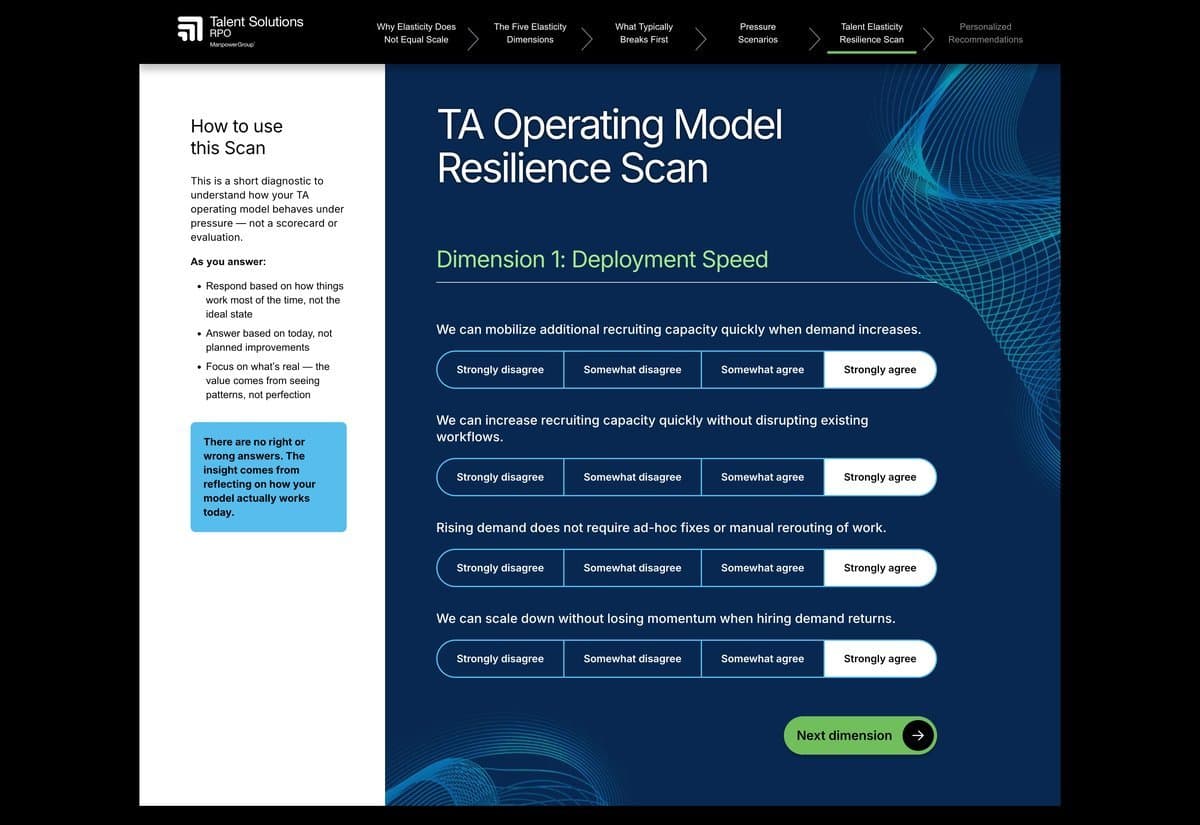Click chevron after What Typically Breaks First

[701, 38]
